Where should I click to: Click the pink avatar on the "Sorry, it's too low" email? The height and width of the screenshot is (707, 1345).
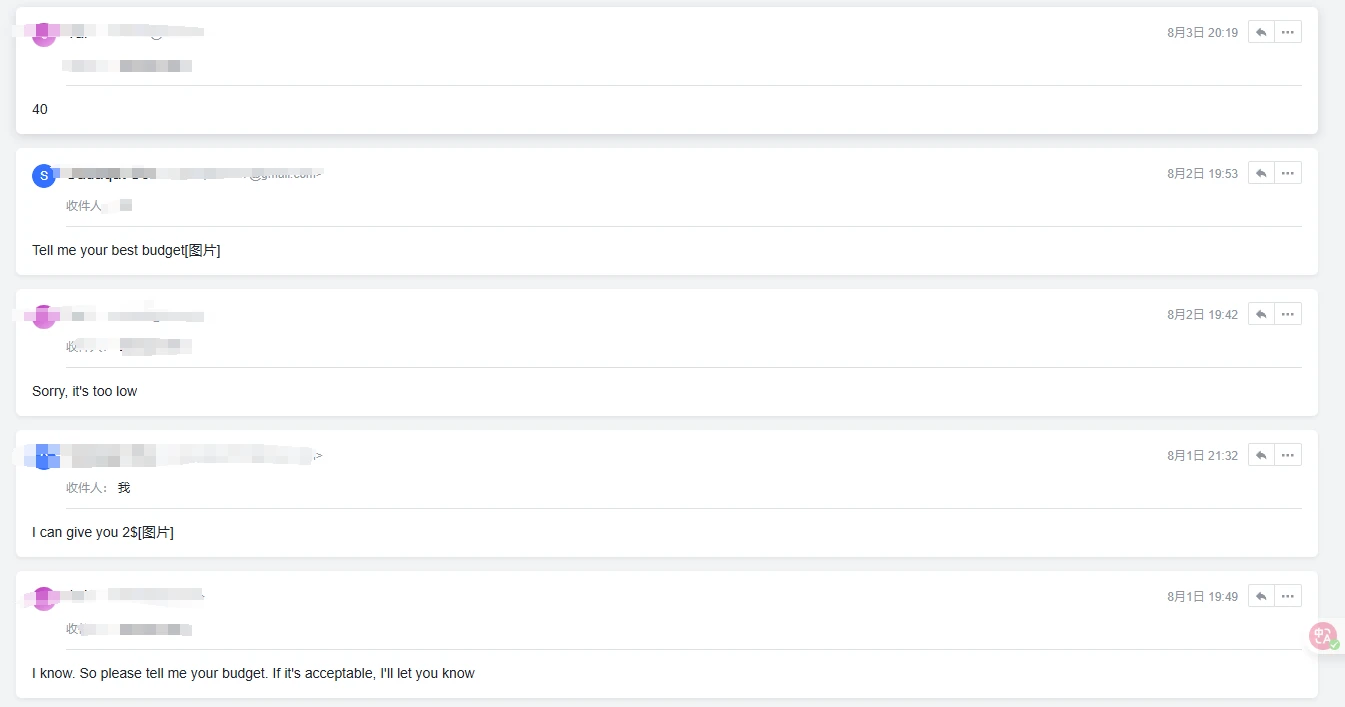(x=43, y=317)
